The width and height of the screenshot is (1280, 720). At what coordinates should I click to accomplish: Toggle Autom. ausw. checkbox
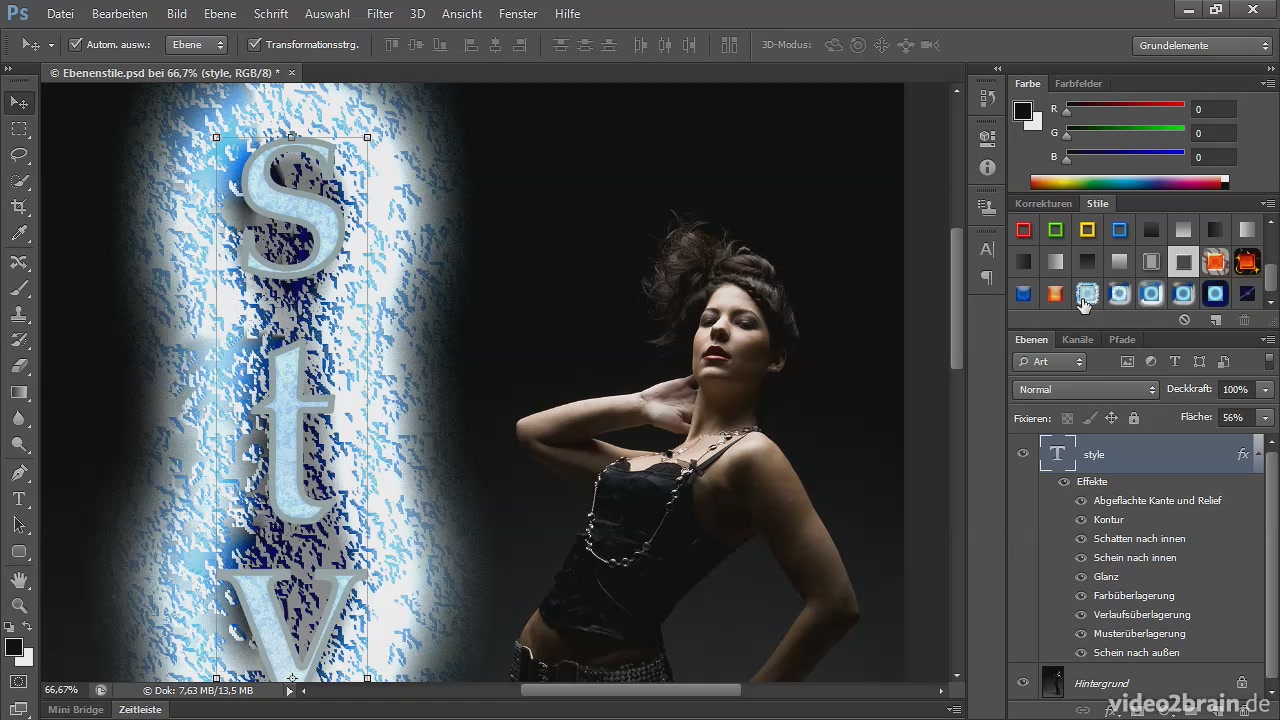76,45
